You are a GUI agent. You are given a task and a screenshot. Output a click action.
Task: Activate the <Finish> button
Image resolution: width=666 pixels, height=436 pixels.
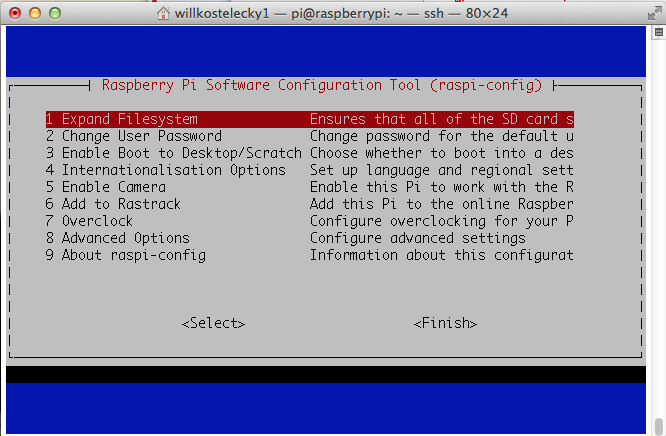[x=445, y=323]
